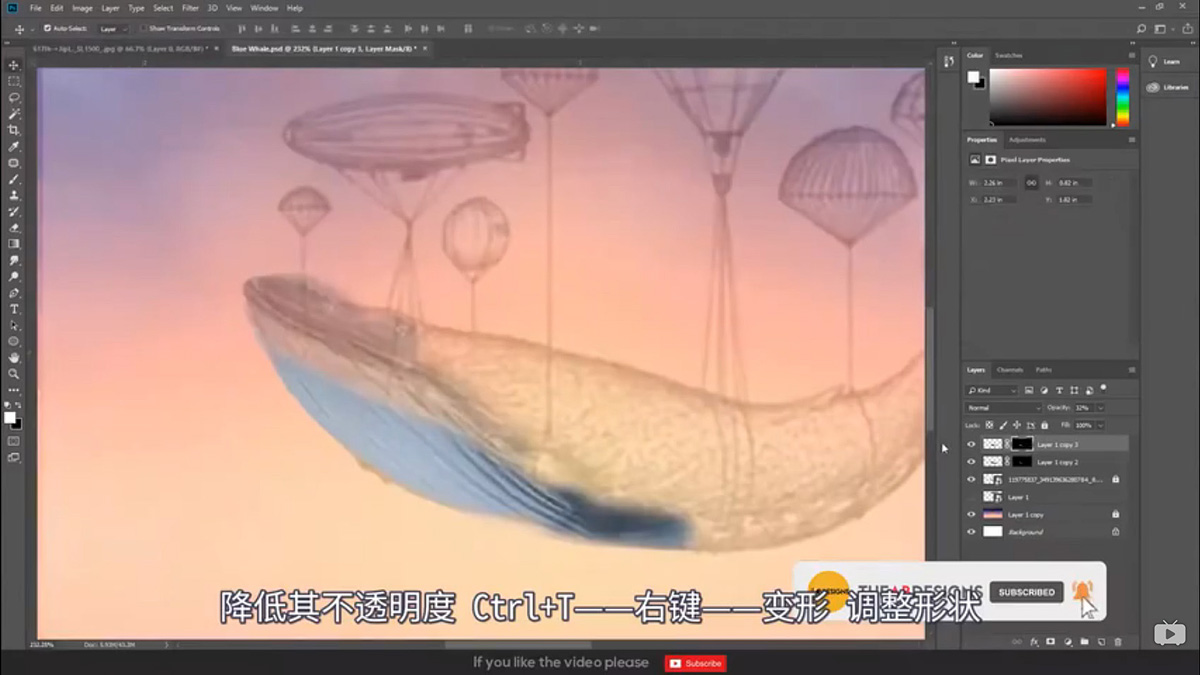Click the Subscribe button
1200x675 pixels.
[x=695, y=663]
